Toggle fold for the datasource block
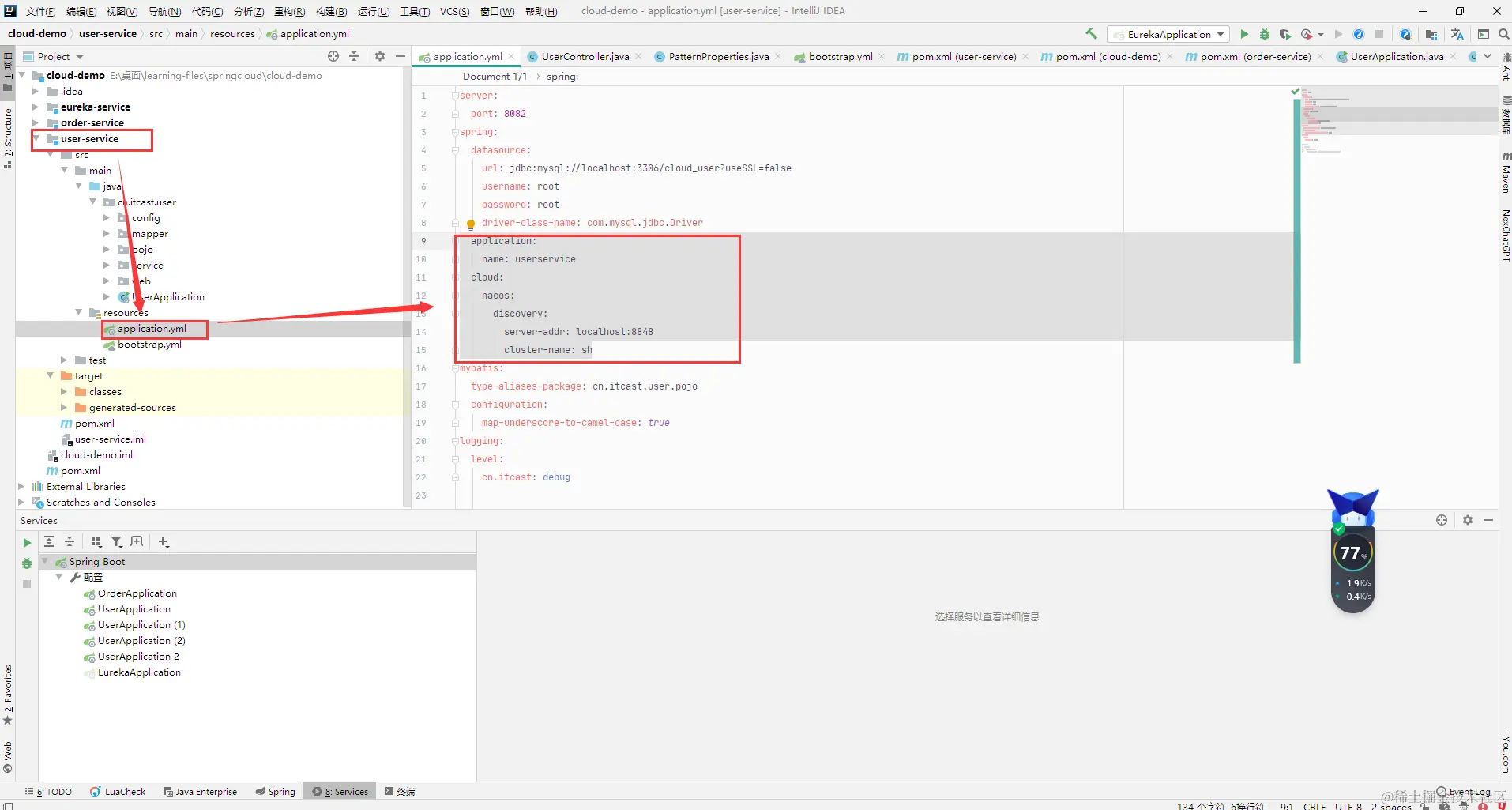 click(x=455, y=150)
